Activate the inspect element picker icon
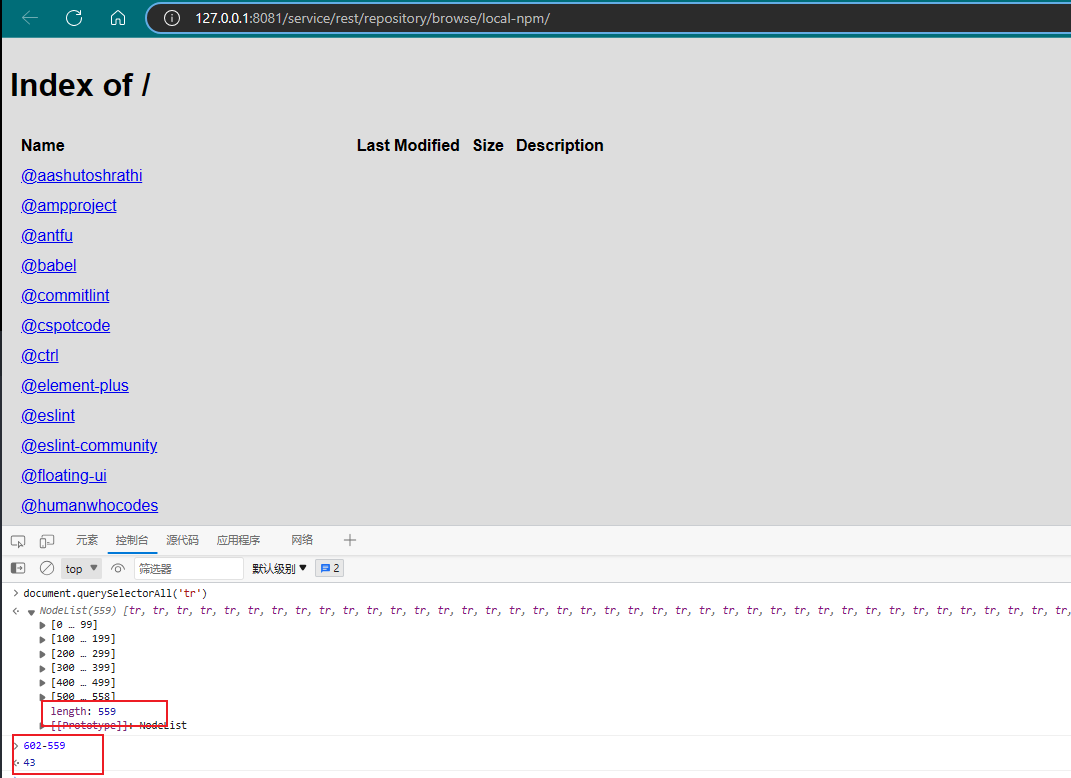 [18, 541]
